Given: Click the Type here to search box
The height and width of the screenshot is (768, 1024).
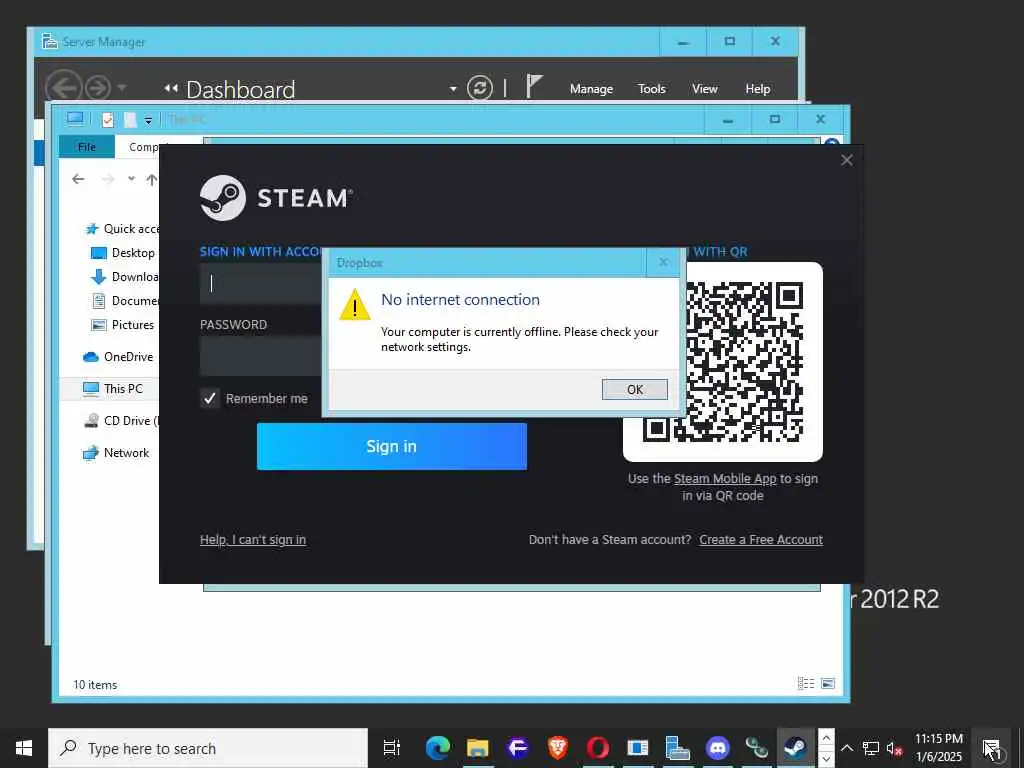Looking at the screenshot, I should pyautogui.click(x=208, y=748).
